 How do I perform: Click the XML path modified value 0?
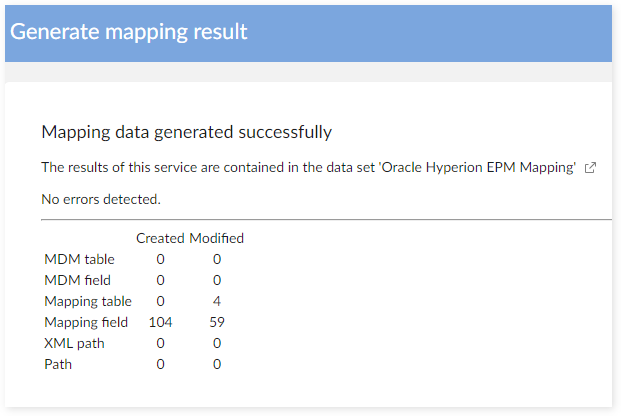coord(217,343)
